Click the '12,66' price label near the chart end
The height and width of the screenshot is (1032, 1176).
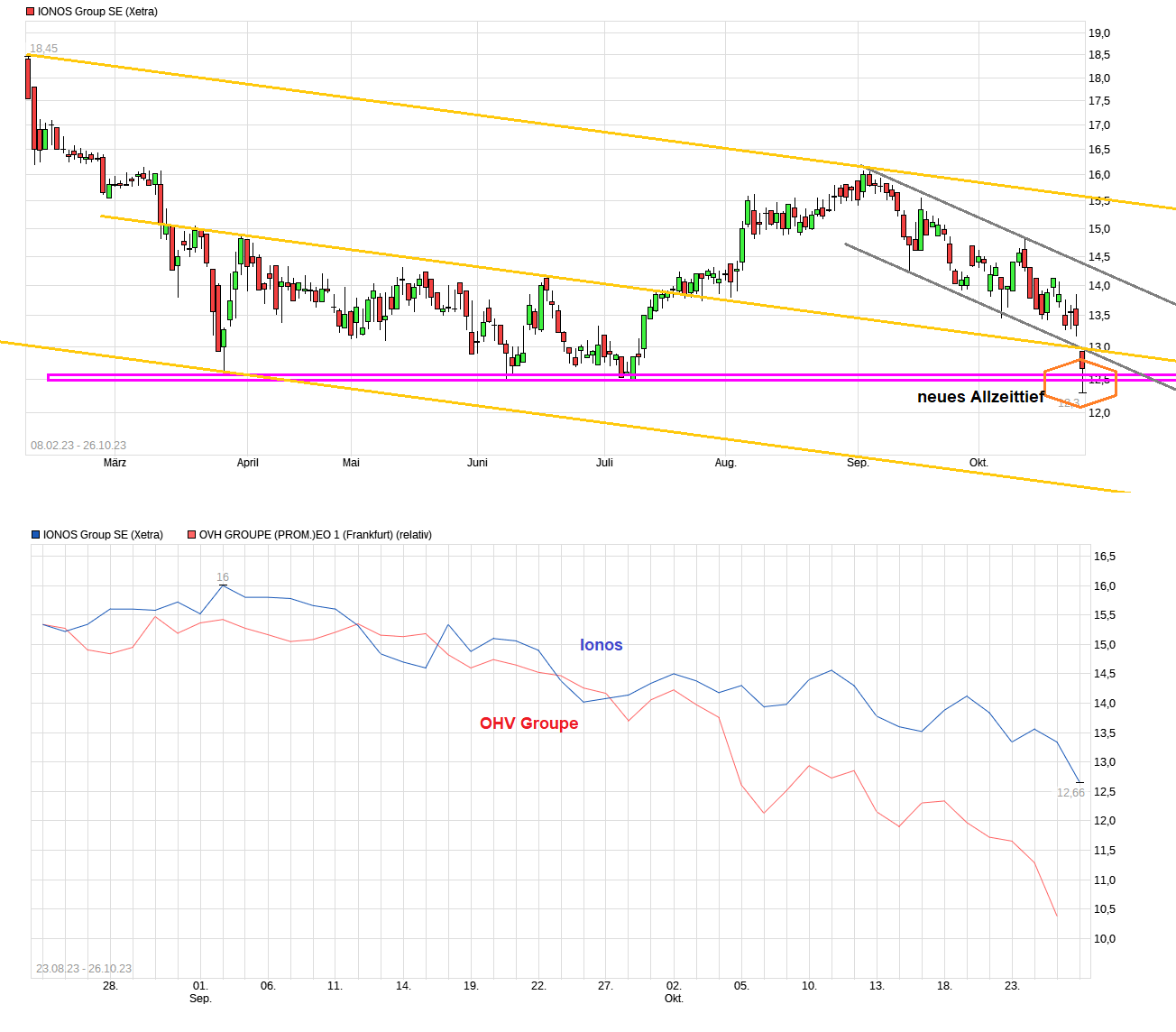(x=1070, y=791)
